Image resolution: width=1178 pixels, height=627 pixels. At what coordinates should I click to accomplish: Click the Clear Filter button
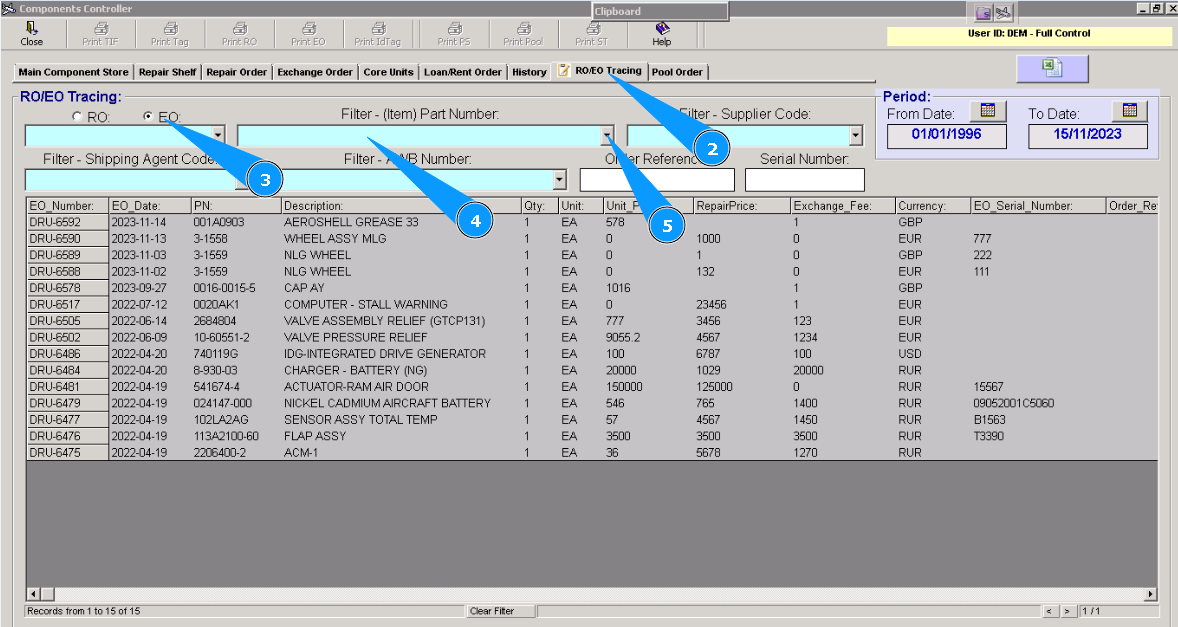click(500, 611)
